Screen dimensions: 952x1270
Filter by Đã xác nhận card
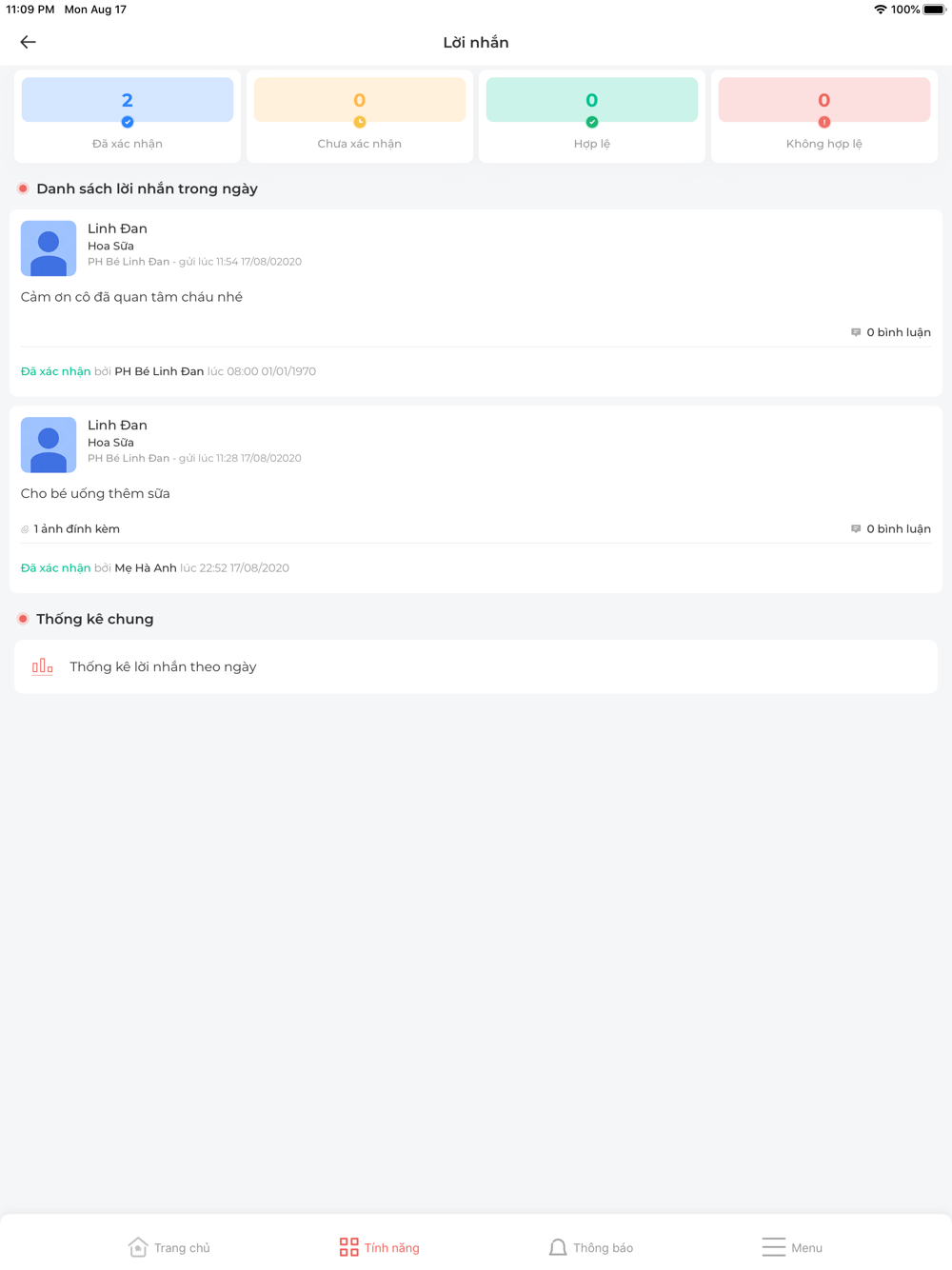click(128, 116)
